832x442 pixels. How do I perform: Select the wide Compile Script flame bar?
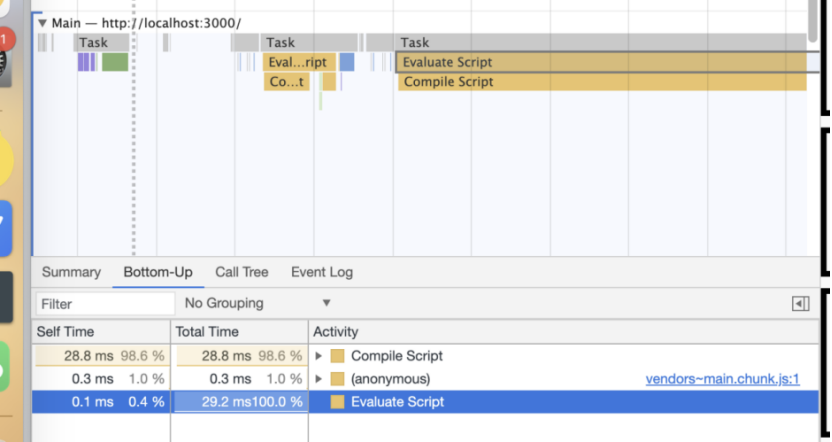pos(602,82)
